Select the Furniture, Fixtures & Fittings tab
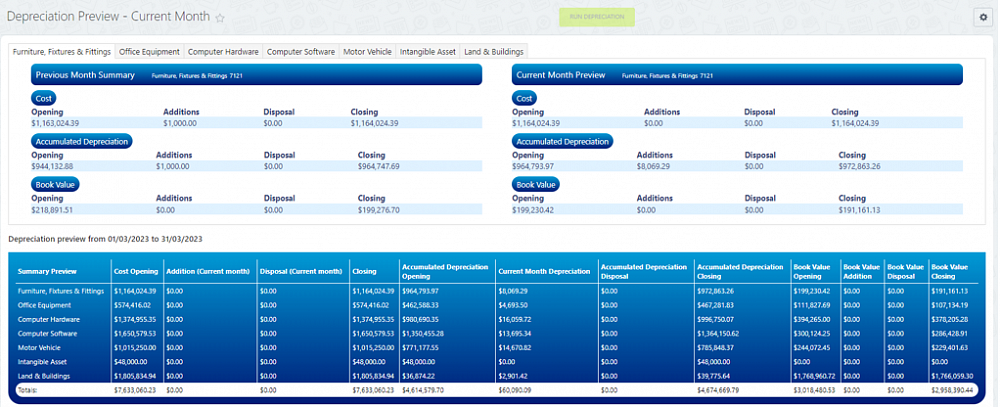1000x407 pixels. tap(61, 51)
